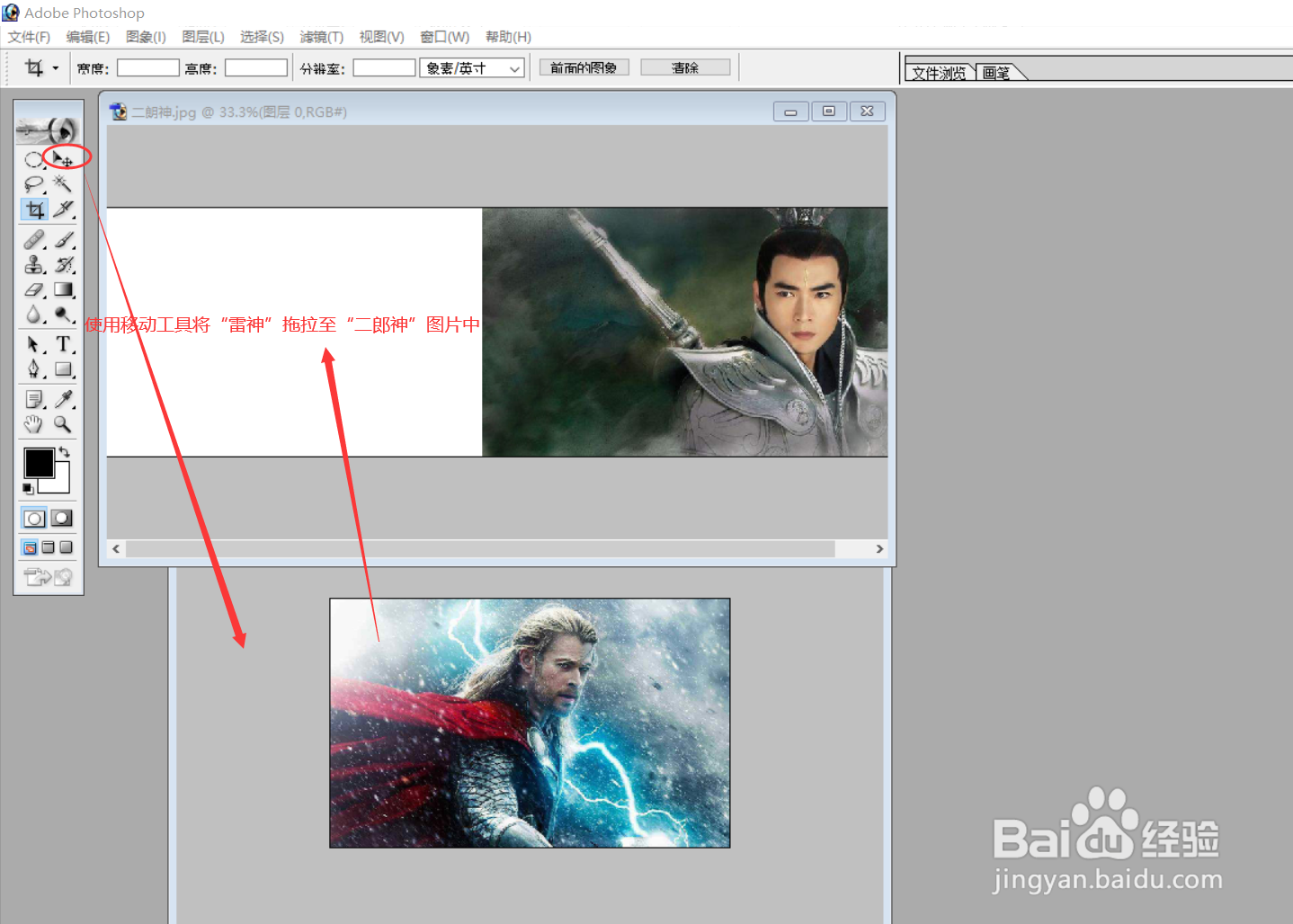Select the Eraser tool
Screen dimensions: 1293x924
34,289
